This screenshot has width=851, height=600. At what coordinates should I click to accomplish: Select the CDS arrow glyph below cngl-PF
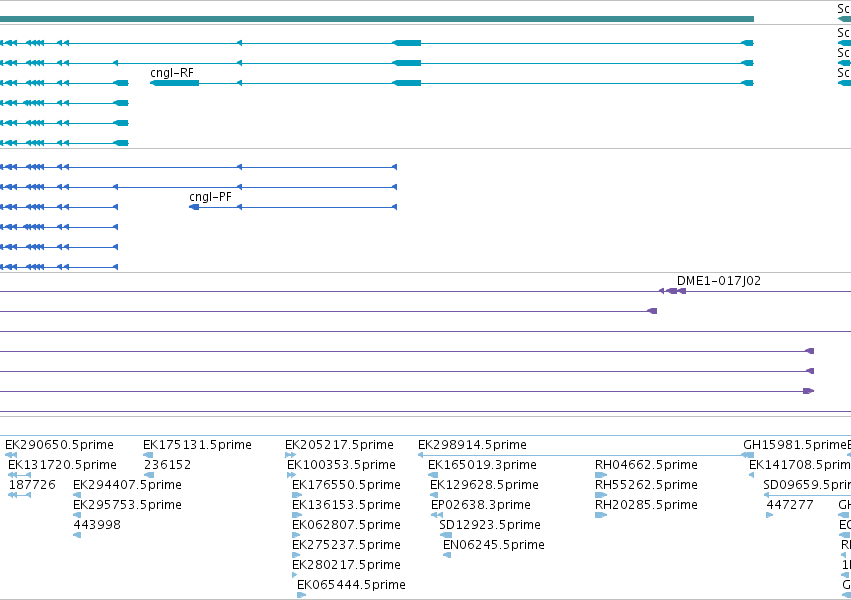[194, 207]
